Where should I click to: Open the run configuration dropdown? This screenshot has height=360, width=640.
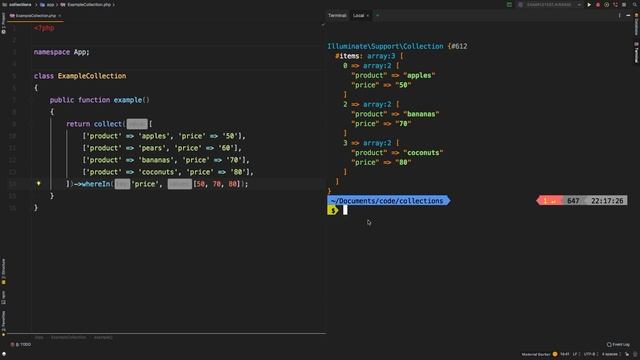tap(550, 4)
